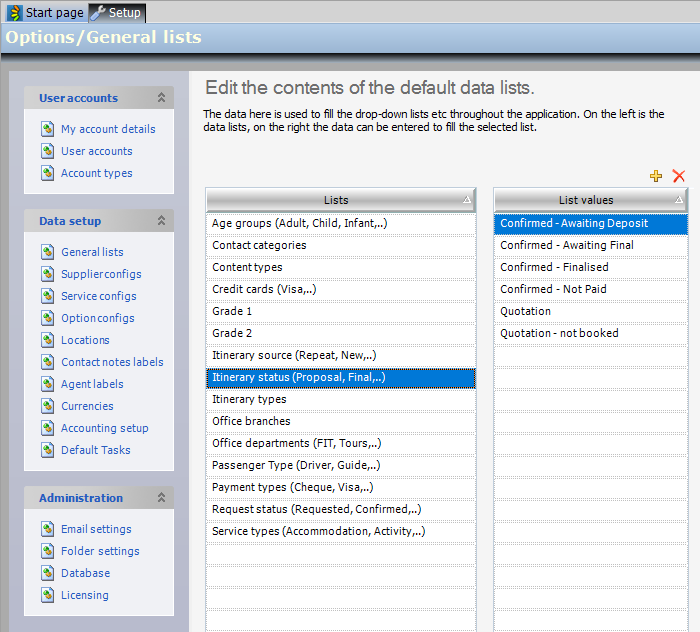Click the icon next to Supplier configs
The width and height of the screenshot is (700, 632).
pyautogui.click(x=47, y=274)
